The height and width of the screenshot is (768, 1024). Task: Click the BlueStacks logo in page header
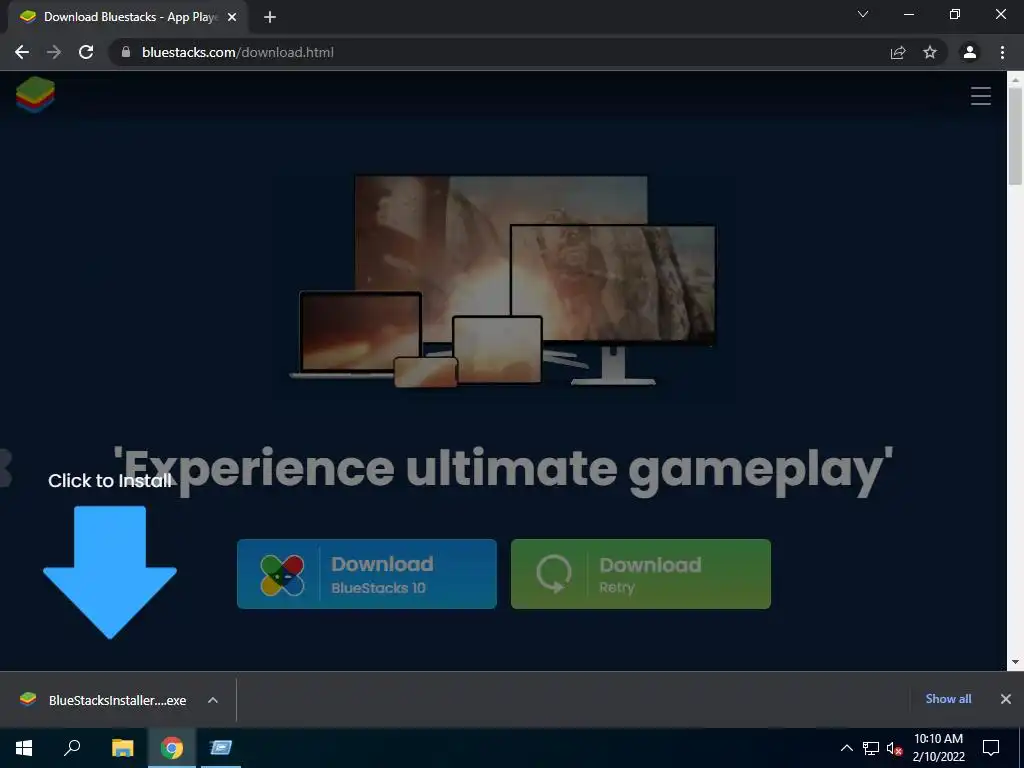pyautogui.click(x=35, y=94)
